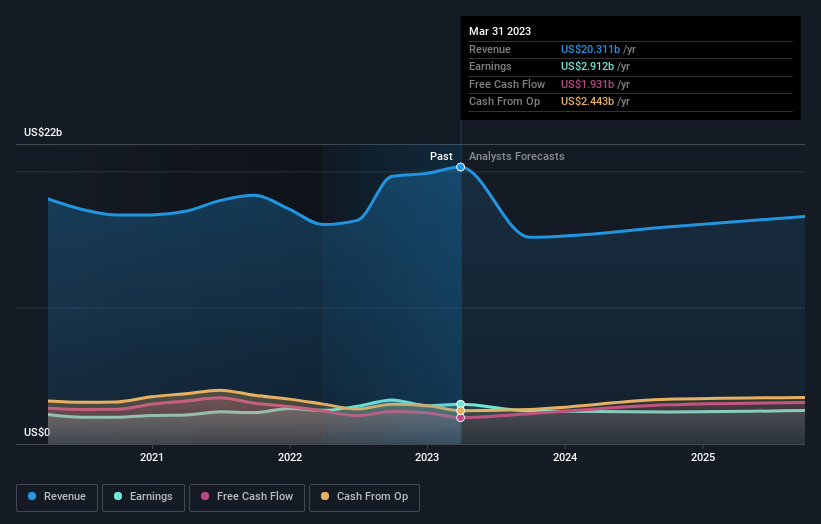The width and height of the screenshot is (821, 524).
Task: Click the US$2.443b cash from op value
Action: (587, 102)
